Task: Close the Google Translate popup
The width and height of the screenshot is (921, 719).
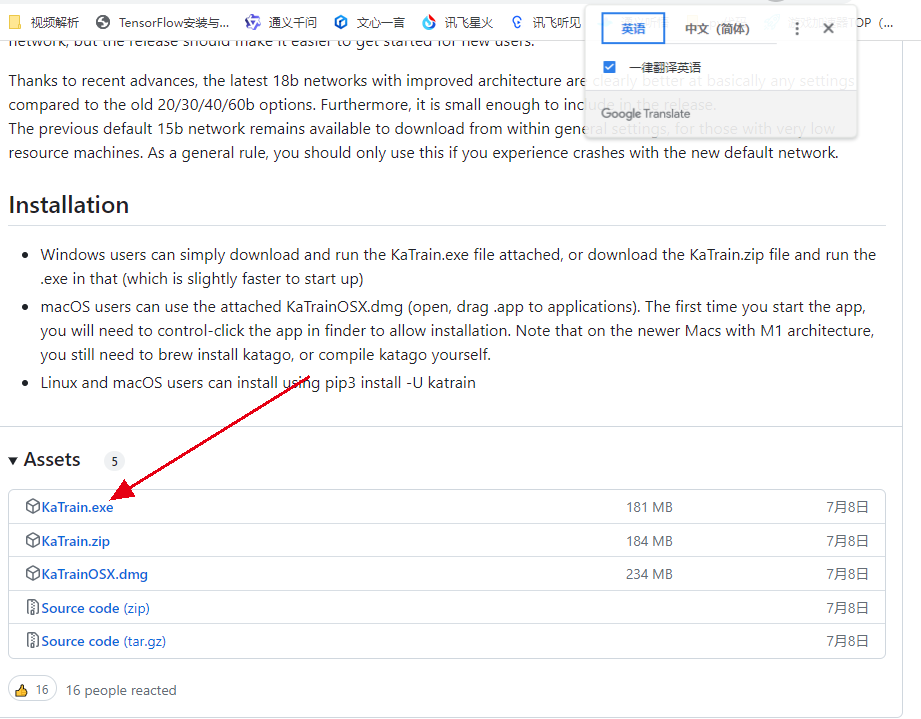Action: click(828, 28)
